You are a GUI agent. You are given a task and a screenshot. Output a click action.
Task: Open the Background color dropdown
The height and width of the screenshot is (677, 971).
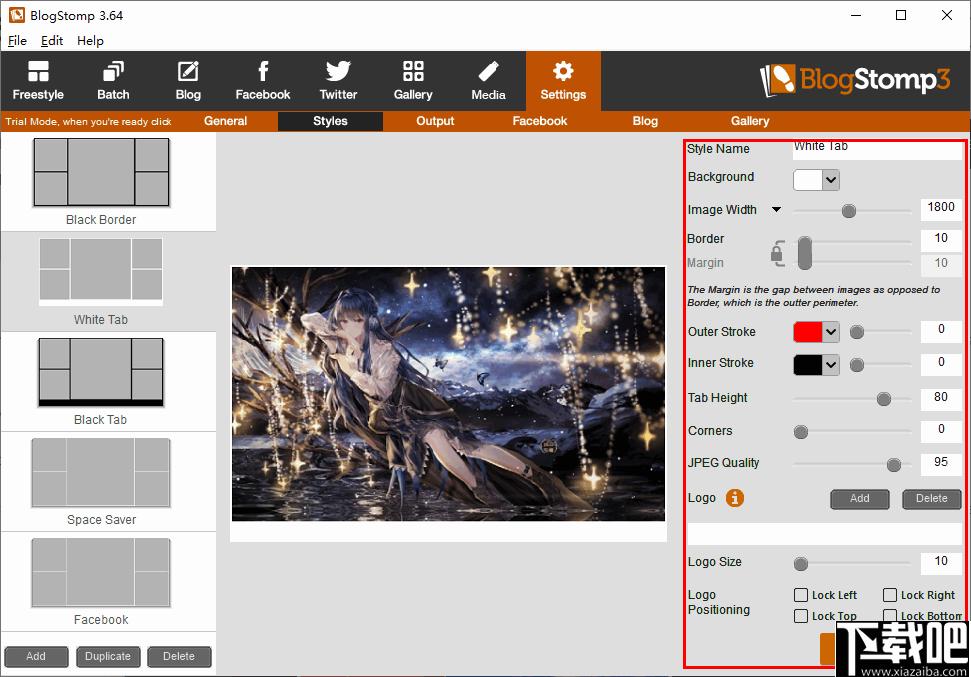(816, 180)
